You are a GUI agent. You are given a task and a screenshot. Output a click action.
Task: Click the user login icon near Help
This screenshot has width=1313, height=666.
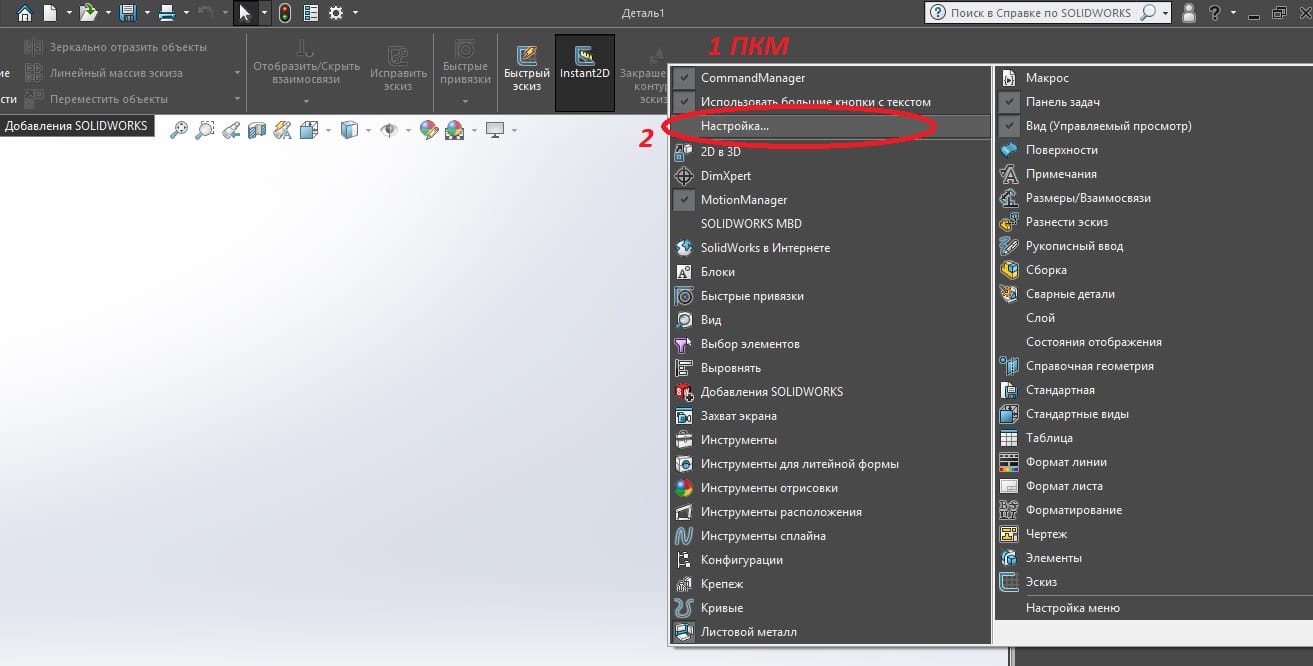click(x=1188, y=13)
